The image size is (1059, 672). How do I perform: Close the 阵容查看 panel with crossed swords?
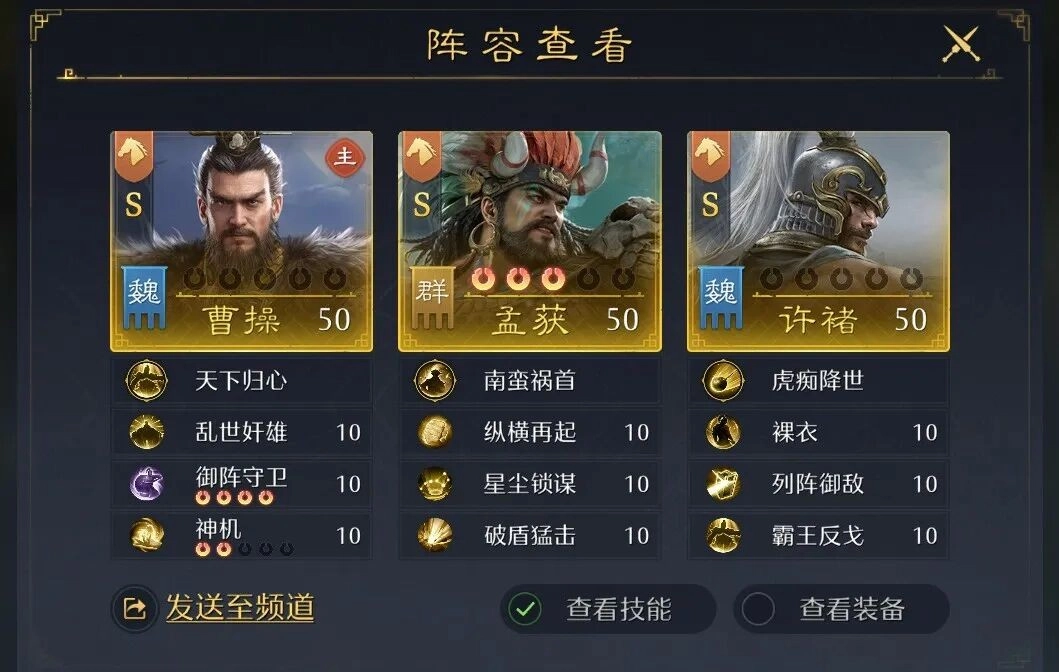pos(960,44)
